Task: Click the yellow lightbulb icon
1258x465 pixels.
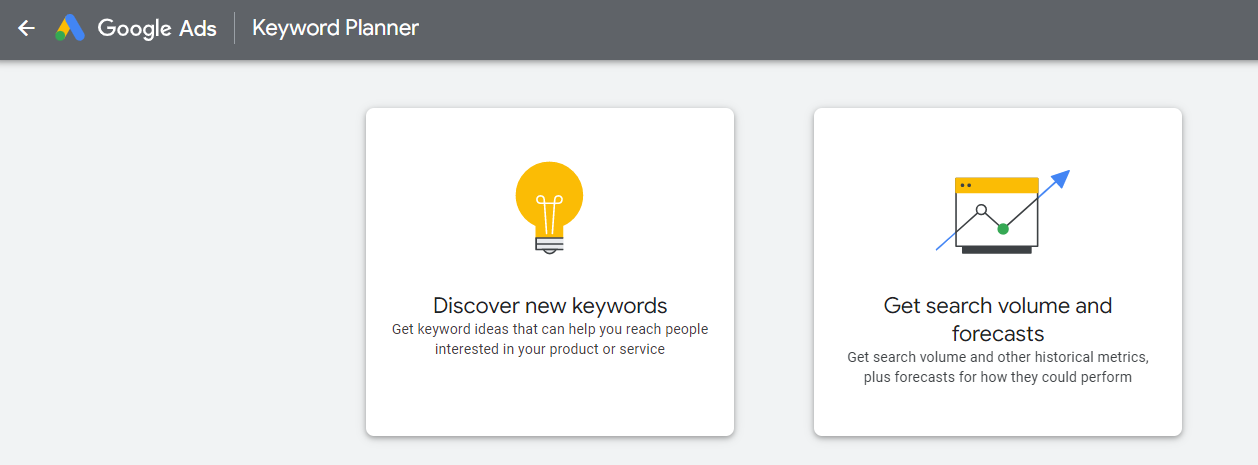Action: (x=549, y=190)
